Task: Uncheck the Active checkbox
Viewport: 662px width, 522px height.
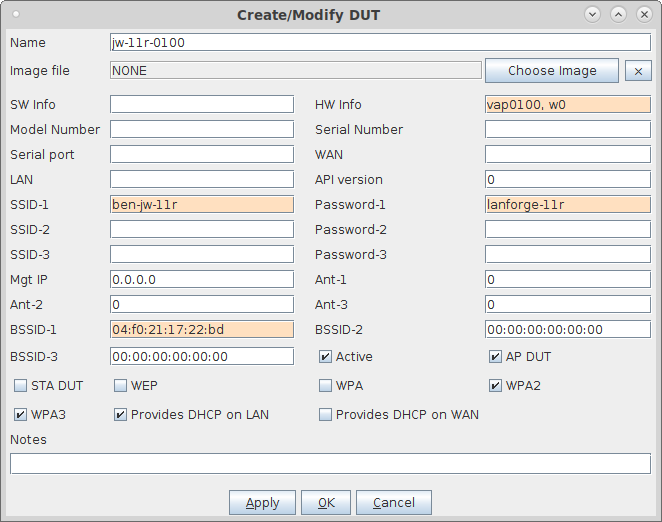Action: (x=326, y=356)
